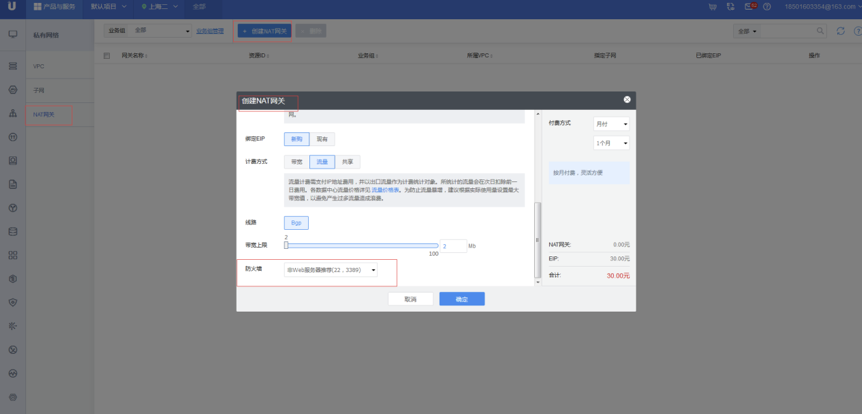
Task: Expand the 月付 payment method dropdown
Action: click(x=611, y=124)
